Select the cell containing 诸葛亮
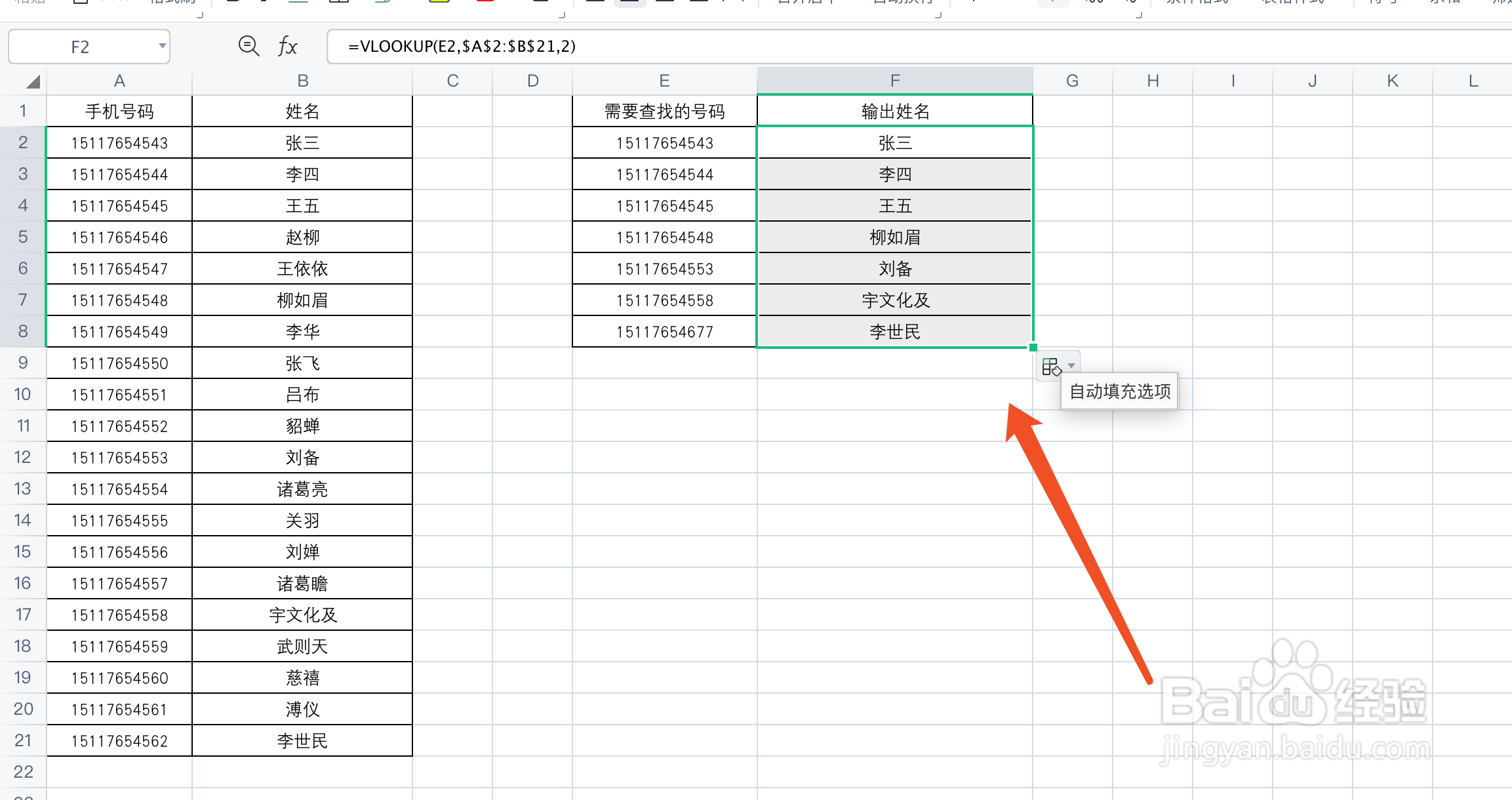Screen dimensions: 1512x800 [302, 489]
